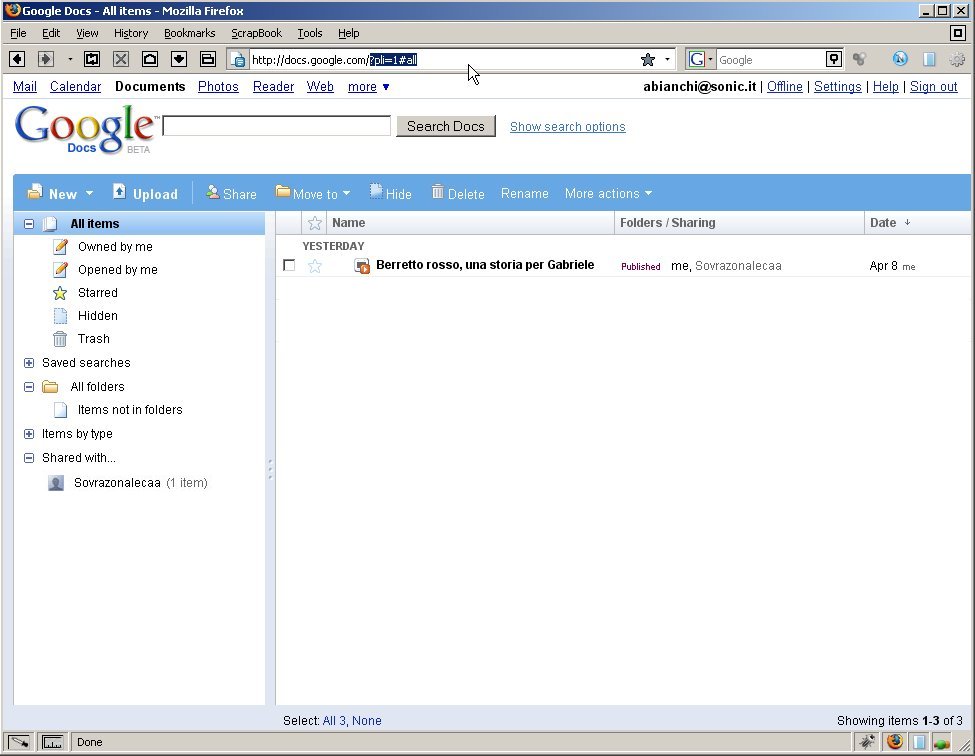
Task: Expand the Items by type section
Action: click(x=29, y=434)
